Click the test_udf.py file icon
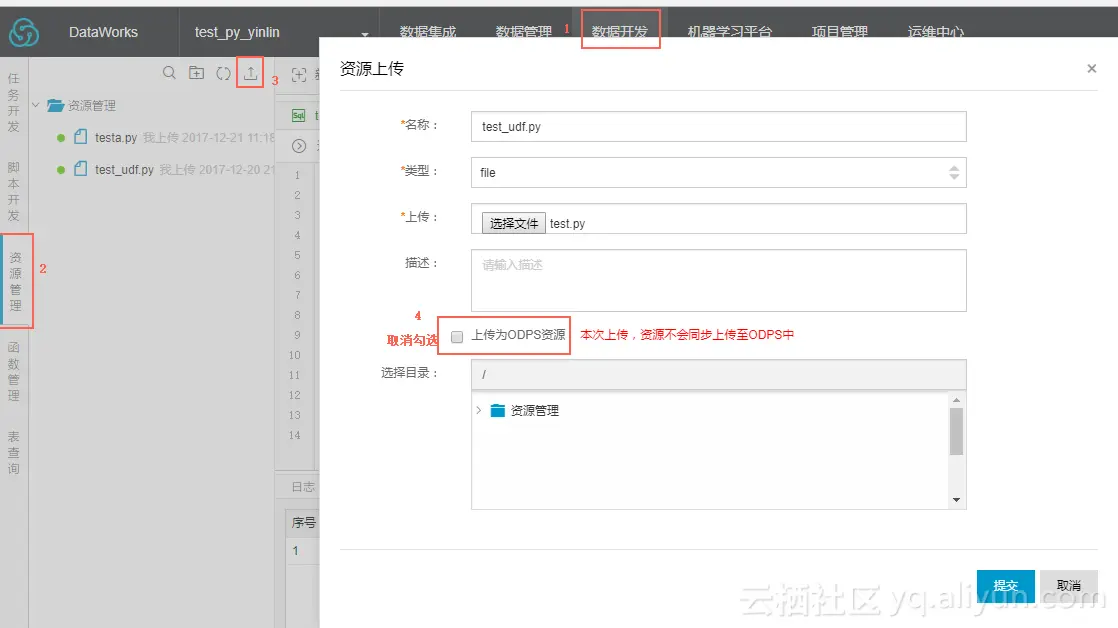The height and width of the screenshot is (628, 1118). tap(81, 169)
